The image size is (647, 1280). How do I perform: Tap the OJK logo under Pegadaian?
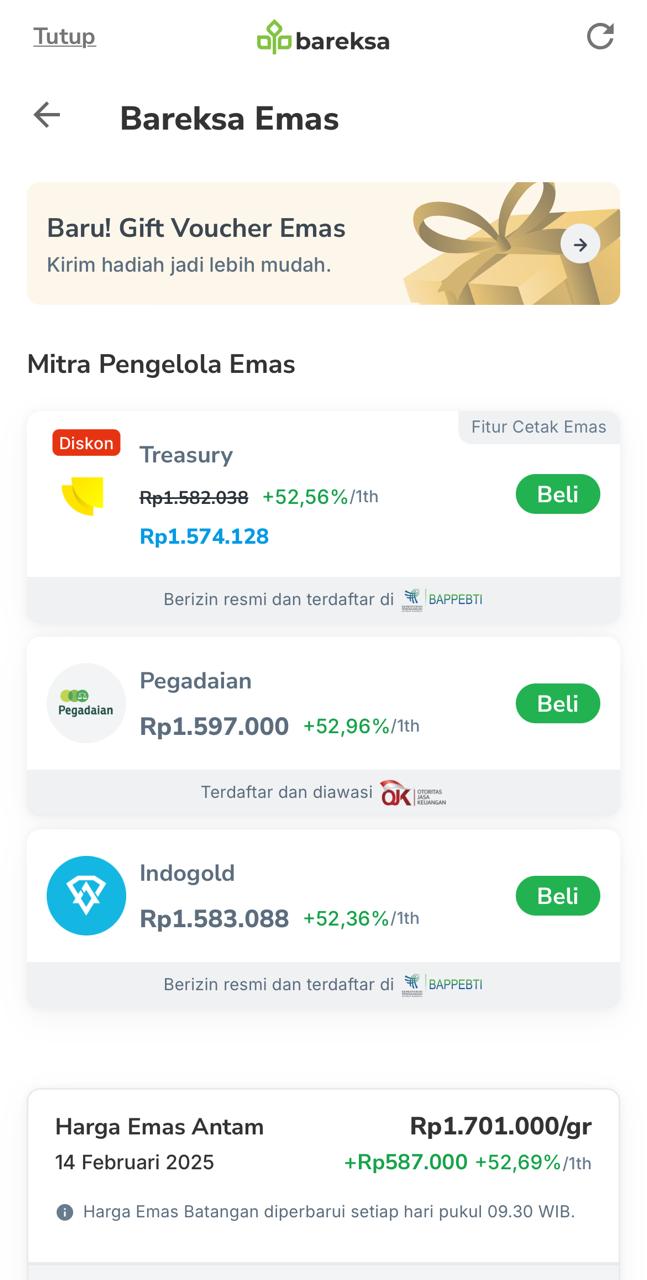412,793
